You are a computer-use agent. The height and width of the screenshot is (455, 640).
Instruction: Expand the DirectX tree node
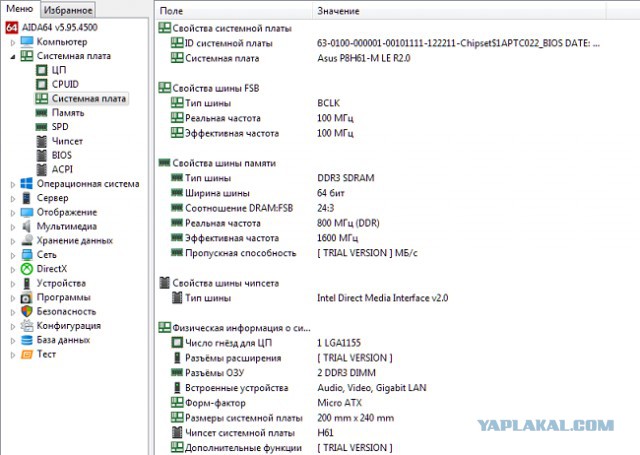click(13, 270)
